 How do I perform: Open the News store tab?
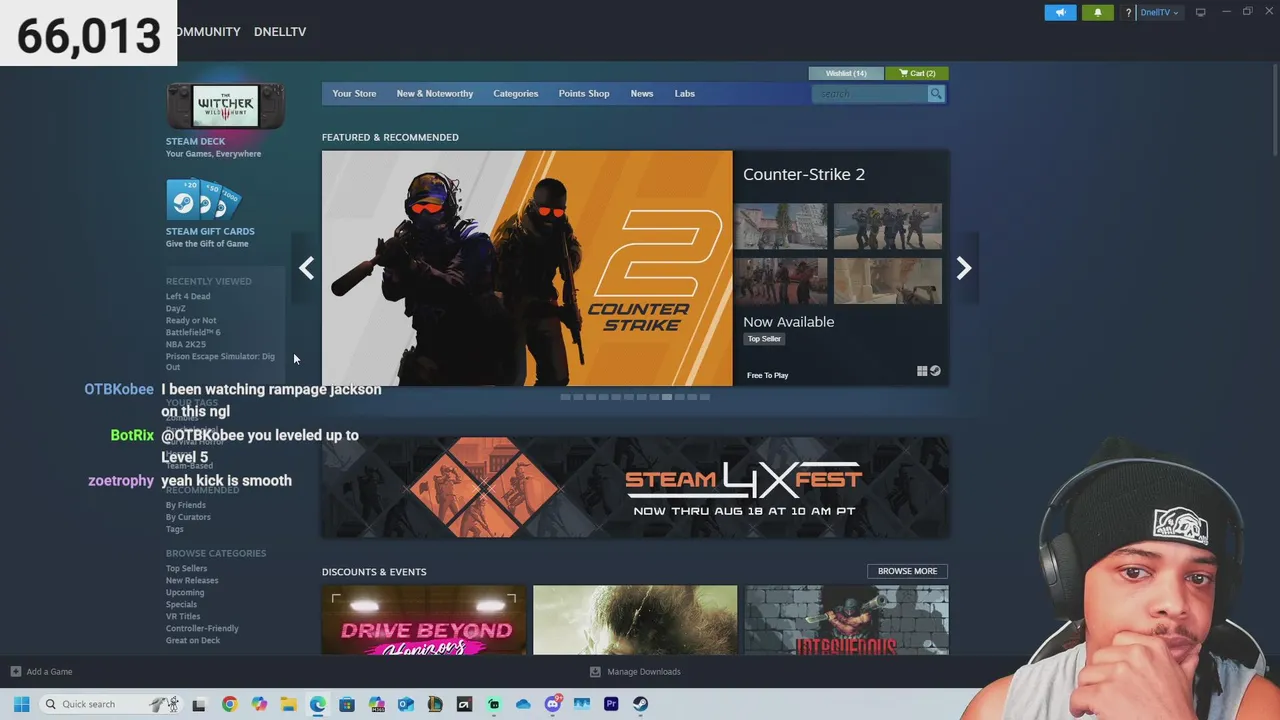pos(642,94)
